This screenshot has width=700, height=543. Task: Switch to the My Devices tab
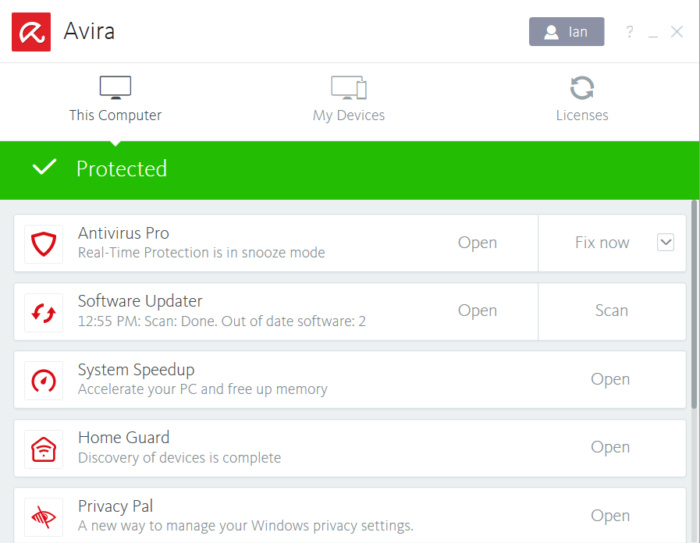(349, 99)
